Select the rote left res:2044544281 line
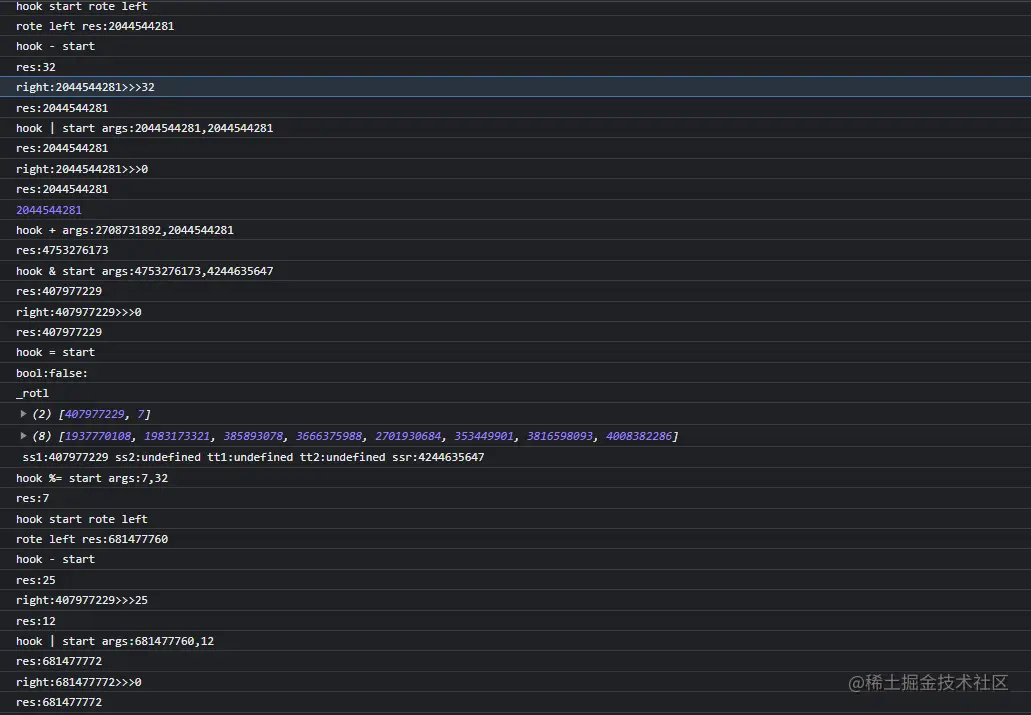 click(95, 26)
